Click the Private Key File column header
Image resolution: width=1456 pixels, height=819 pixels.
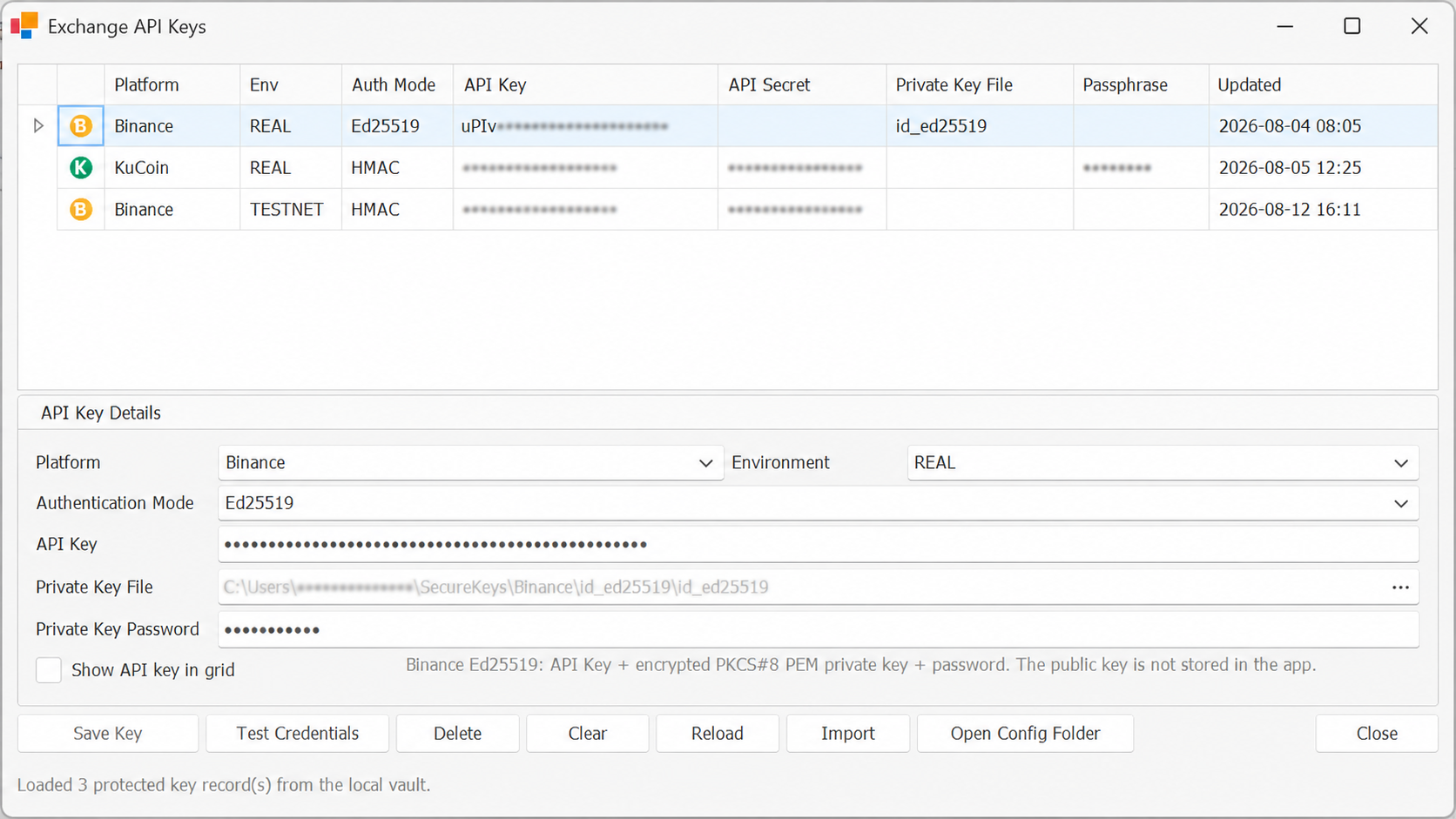click(980, 85)
